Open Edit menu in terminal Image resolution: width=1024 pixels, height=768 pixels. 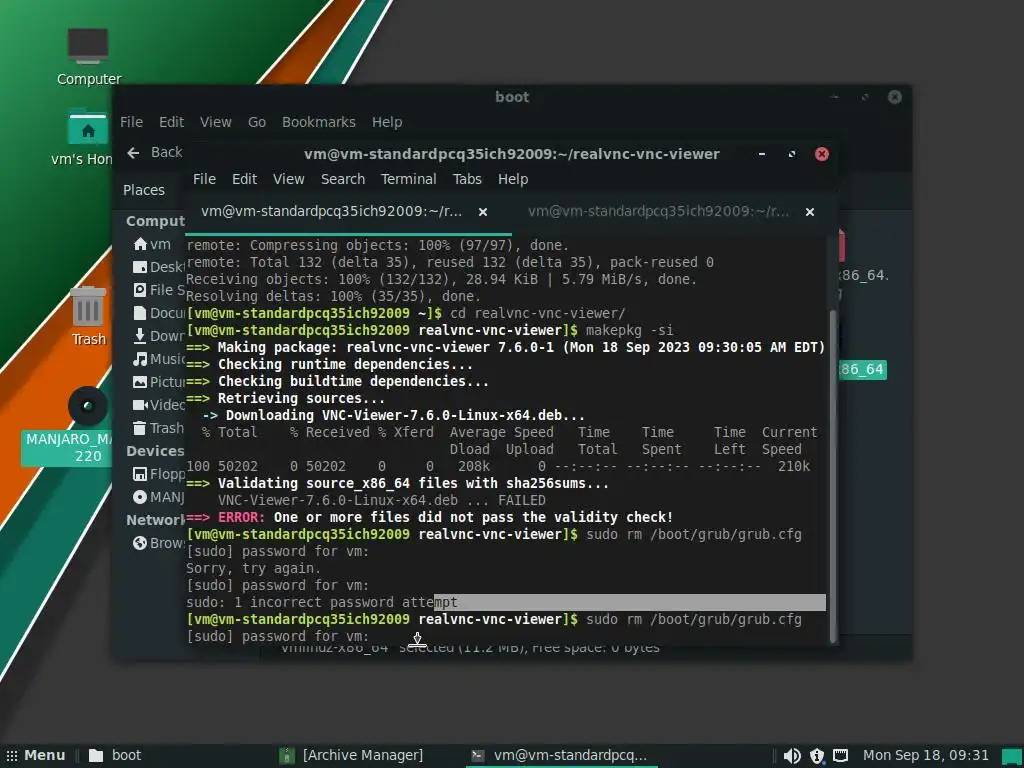pyautogui.click(x=244, y=179)
